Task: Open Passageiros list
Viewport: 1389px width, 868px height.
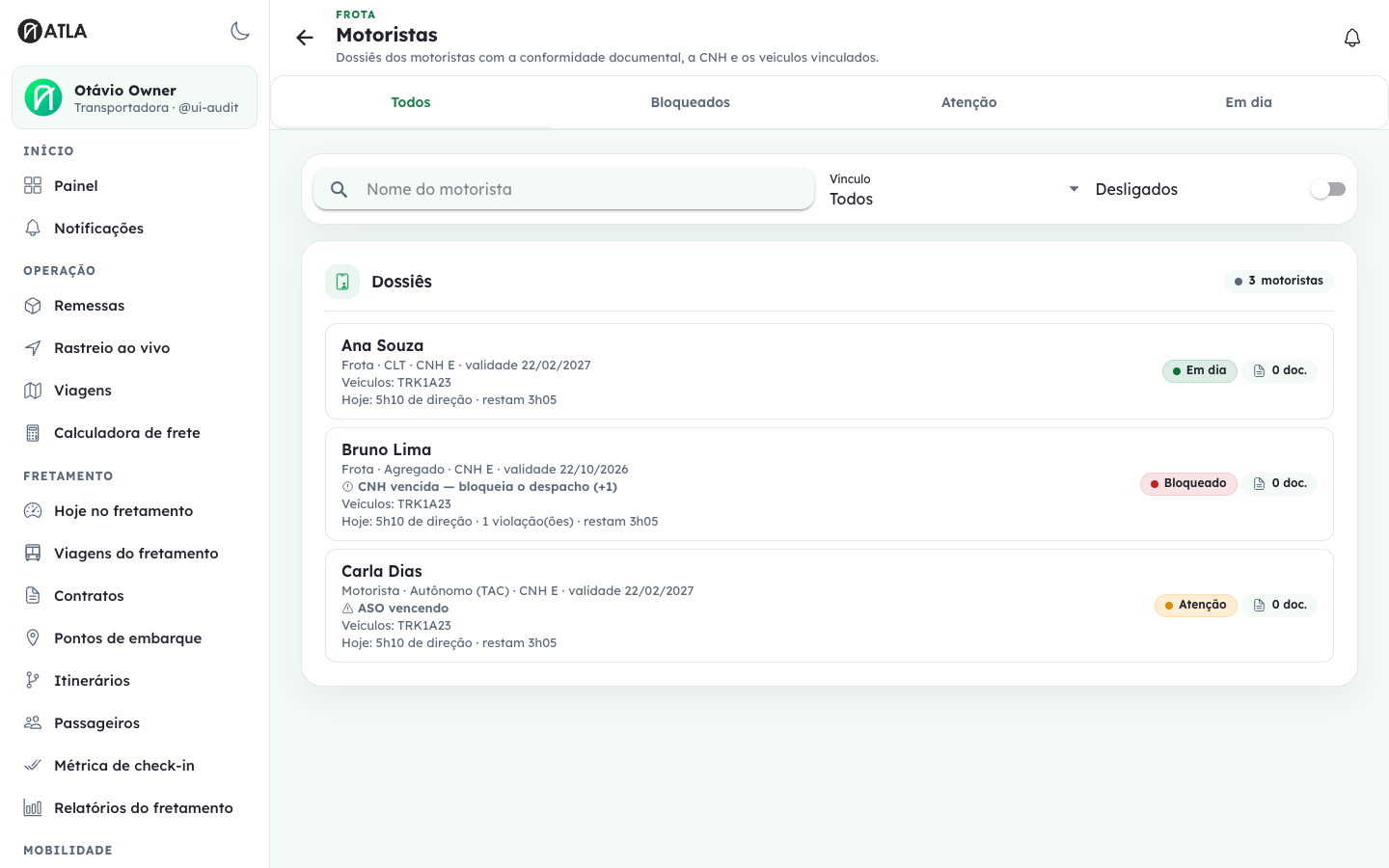Action: click(134, 723)
